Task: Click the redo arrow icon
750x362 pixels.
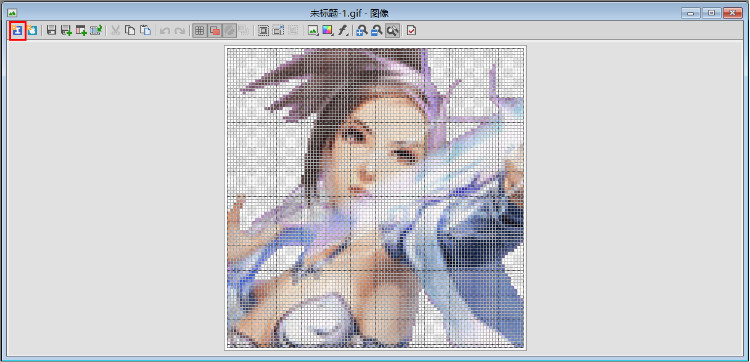Action: pos(179,31)
